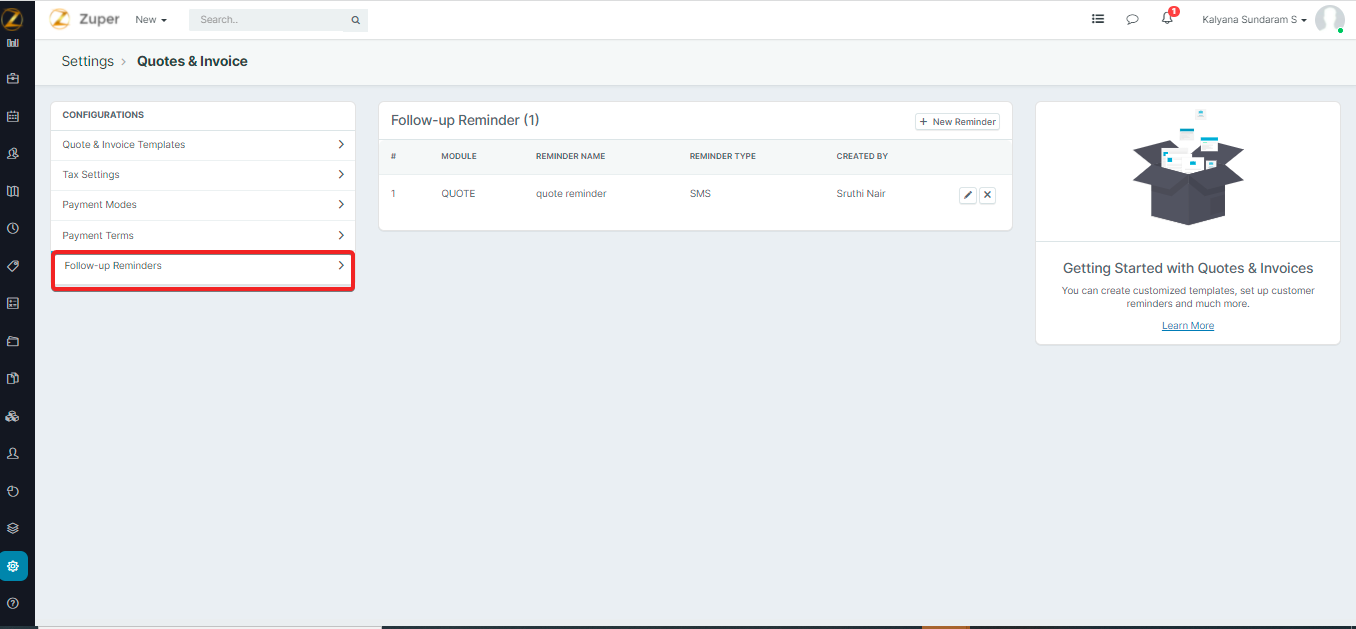Select Payment Terms configuration
The height and width of the screenshot is (629, 1356).
pyautogui.click(x=203, y=236)
